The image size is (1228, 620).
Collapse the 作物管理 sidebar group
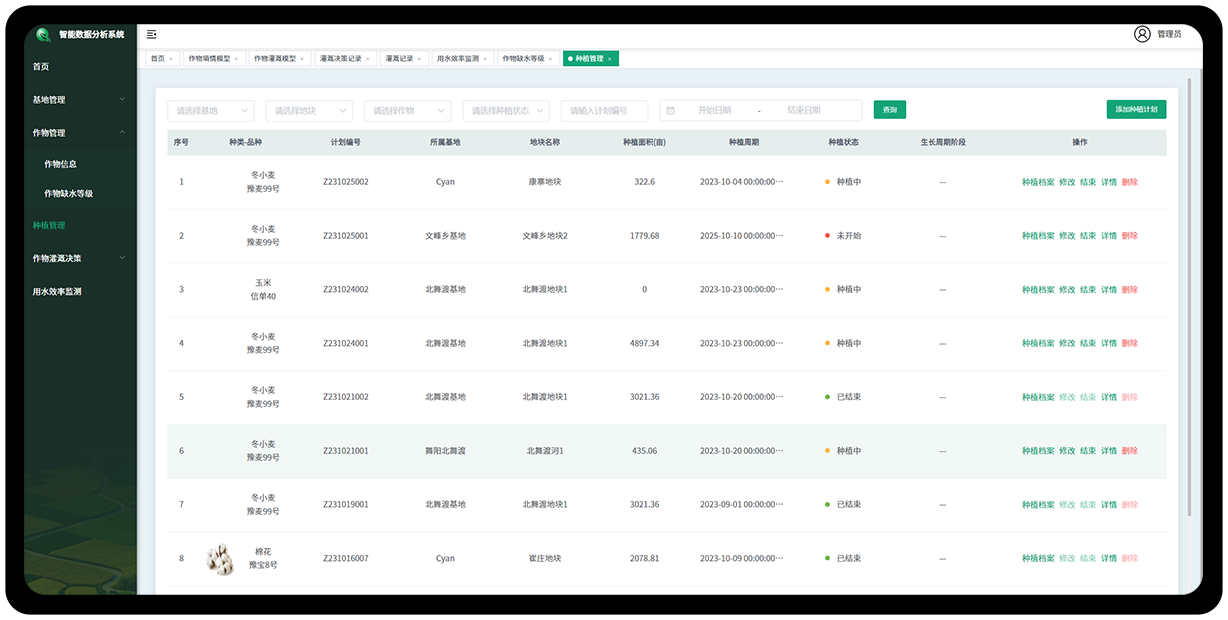[78, 133]
